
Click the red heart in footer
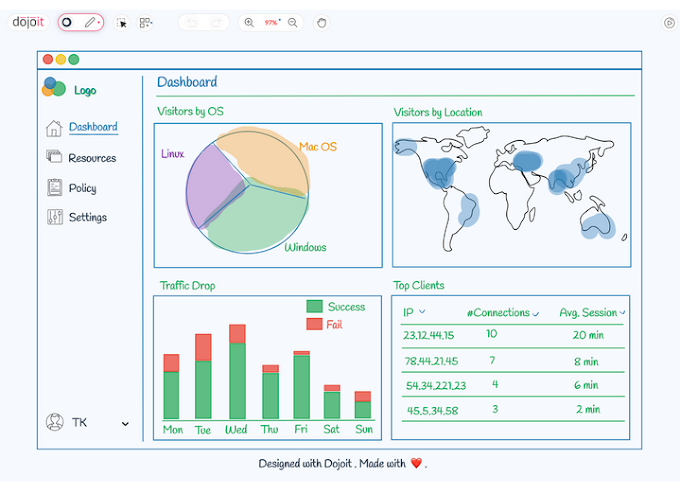click(x=416, y=463)
